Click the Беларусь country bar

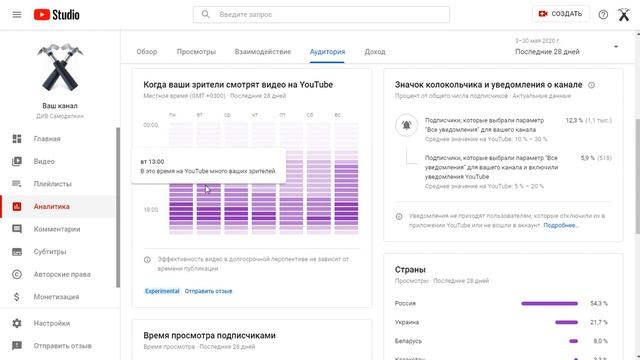[x=573, y=341]
